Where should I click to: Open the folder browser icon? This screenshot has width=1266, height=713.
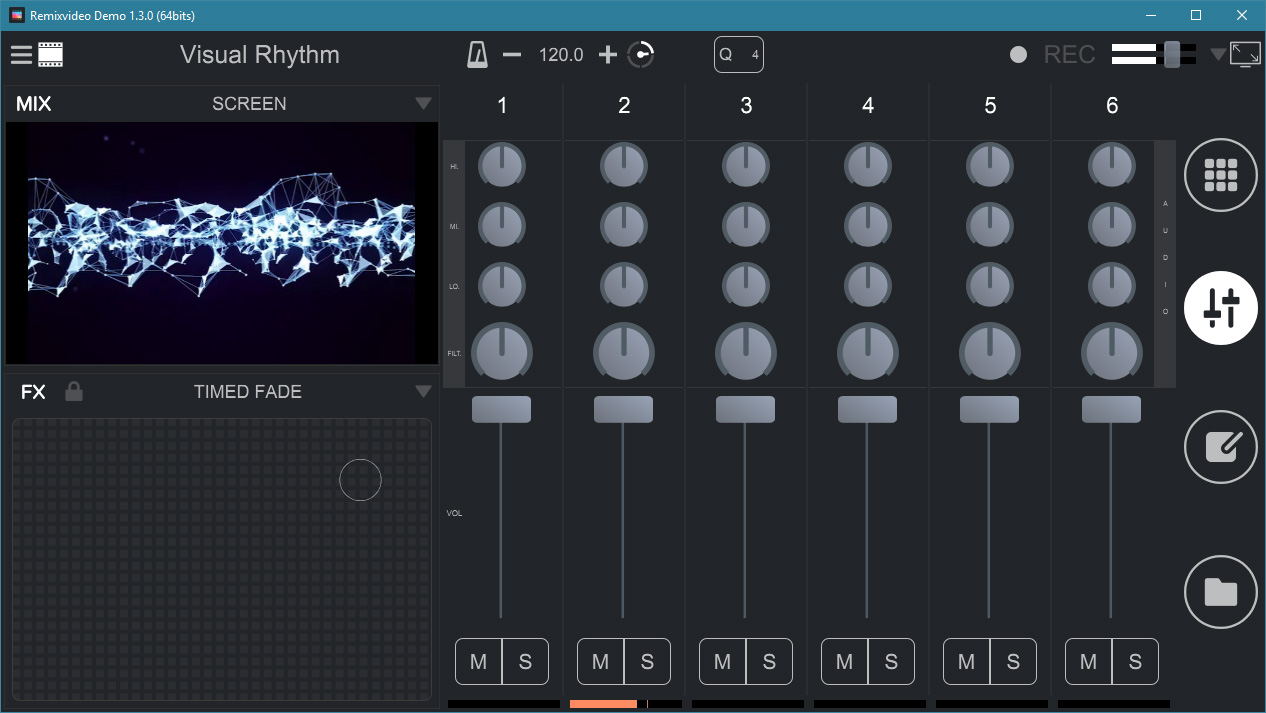coord(1220,591)
